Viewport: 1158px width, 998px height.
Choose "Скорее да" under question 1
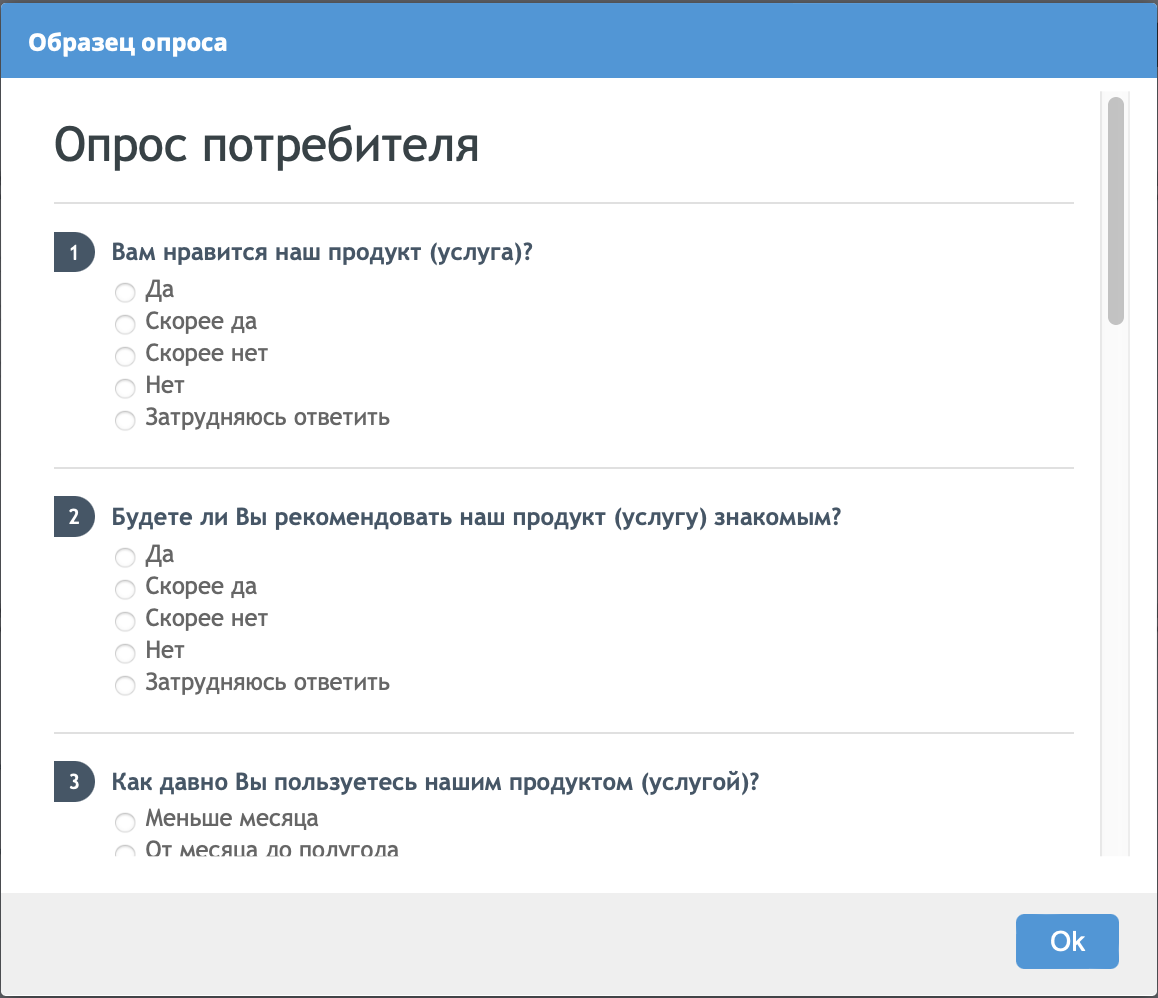click(x=125, y=324)
